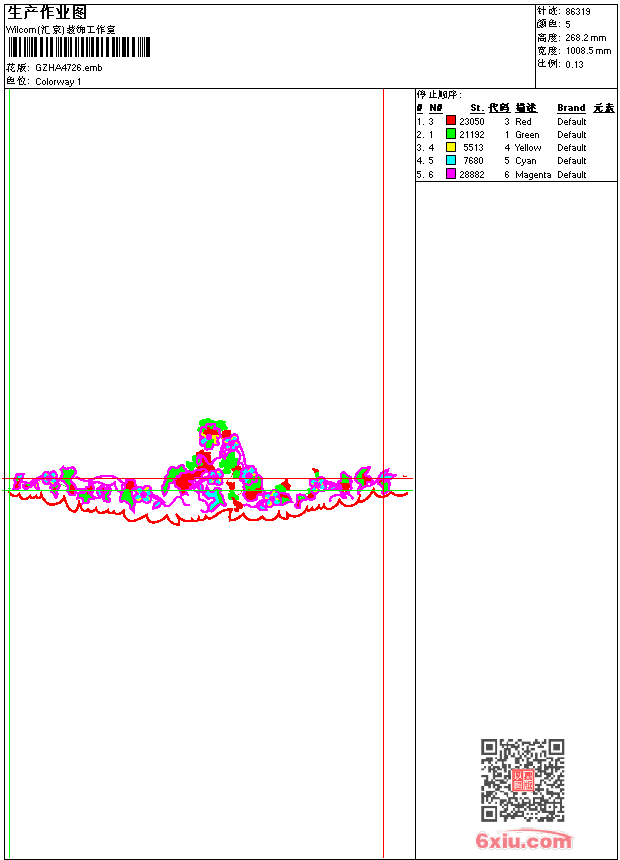Click the Red description text
620x860 pixels.
pyautogui.click(x=523, y=121)
